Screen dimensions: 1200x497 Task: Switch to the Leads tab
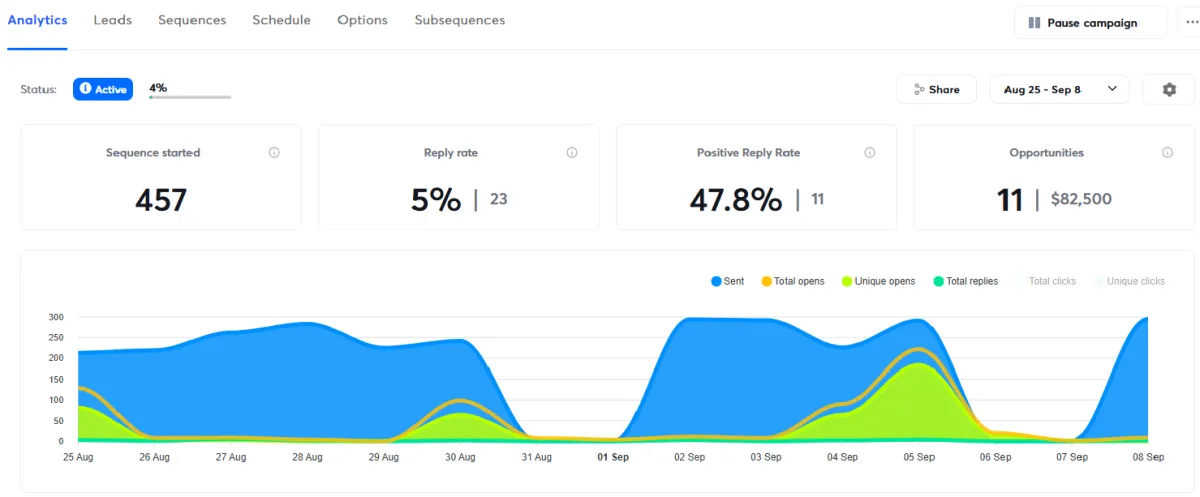click(x=112, y=20)
